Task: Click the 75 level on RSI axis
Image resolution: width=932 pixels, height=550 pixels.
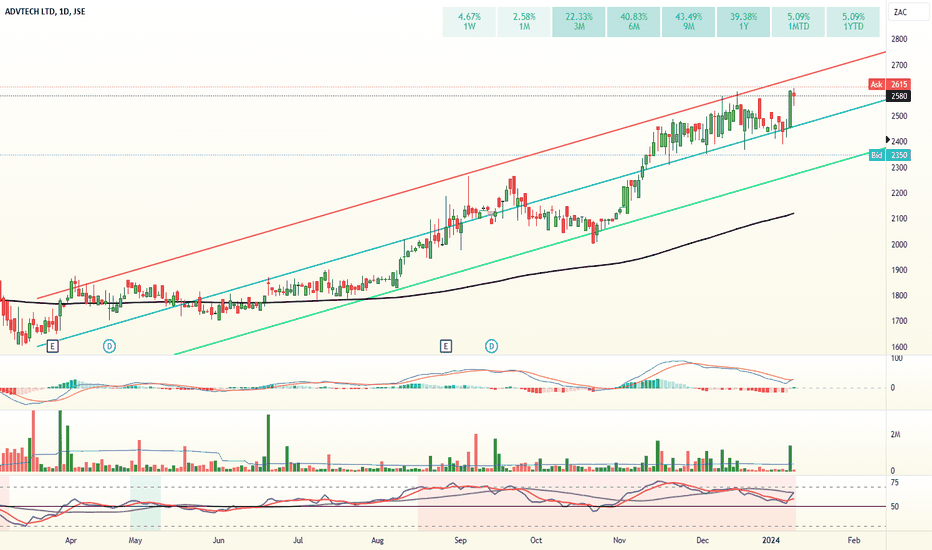Action: tap(895, 483)
